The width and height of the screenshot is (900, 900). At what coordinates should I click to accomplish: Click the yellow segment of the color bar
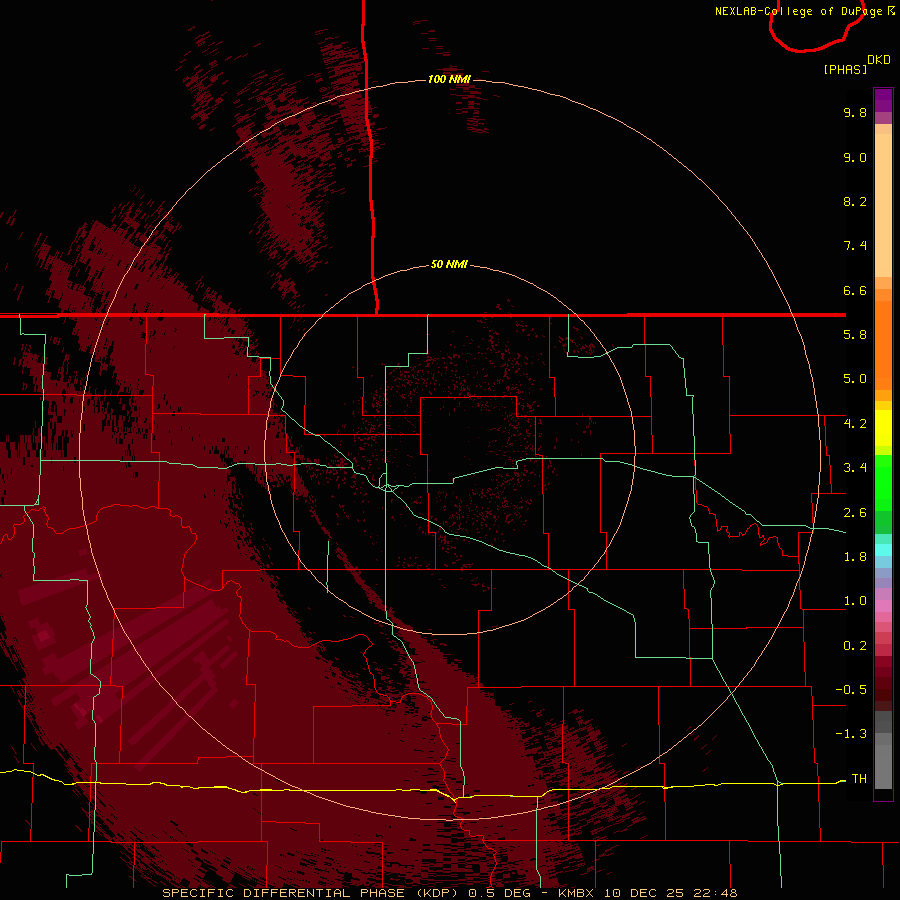coord(883,428)
